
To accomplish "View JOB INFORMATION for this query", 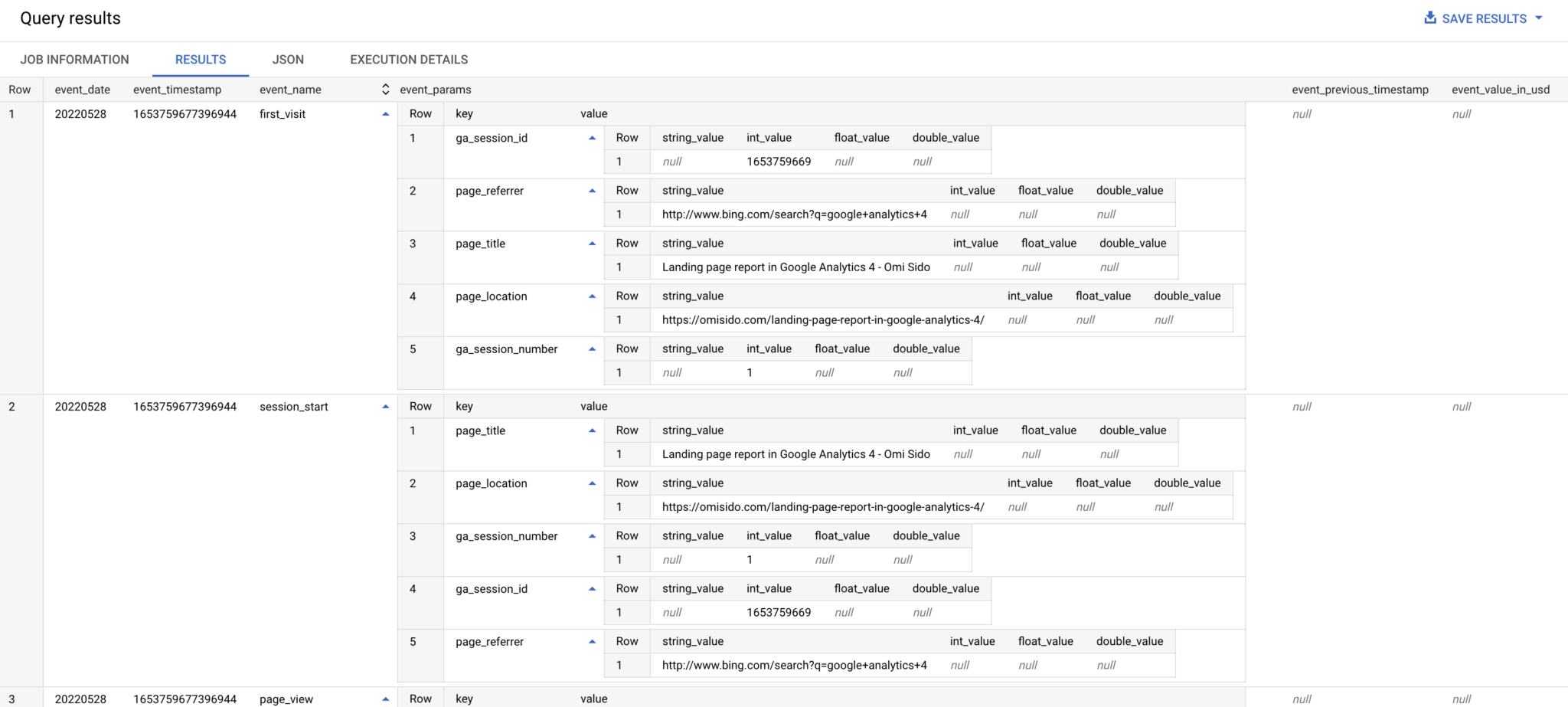I will tap(74, 59).
